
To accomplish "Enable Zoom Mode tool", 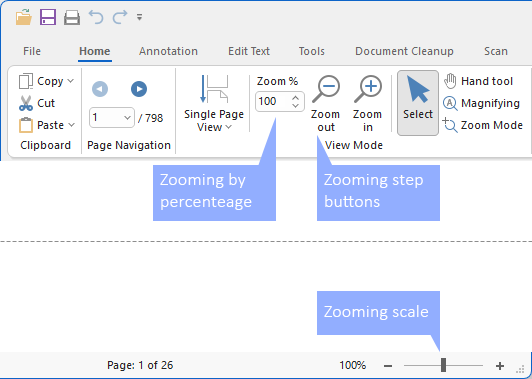I will click(x=482, y=125).
